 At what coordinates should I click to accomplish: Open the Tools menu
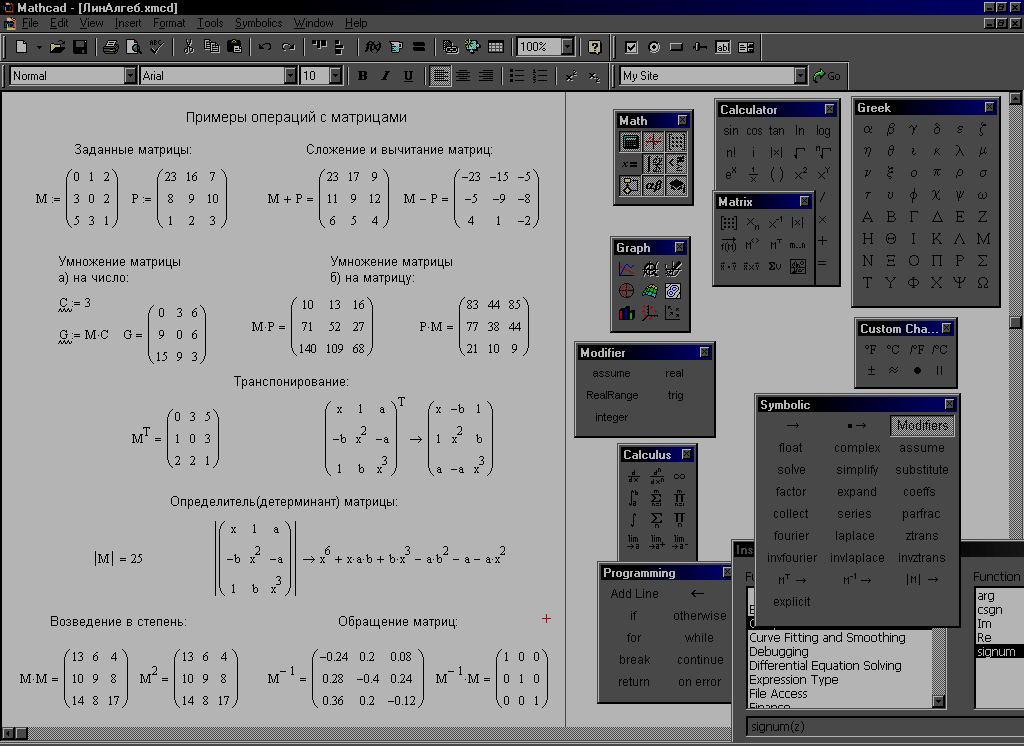210,23
